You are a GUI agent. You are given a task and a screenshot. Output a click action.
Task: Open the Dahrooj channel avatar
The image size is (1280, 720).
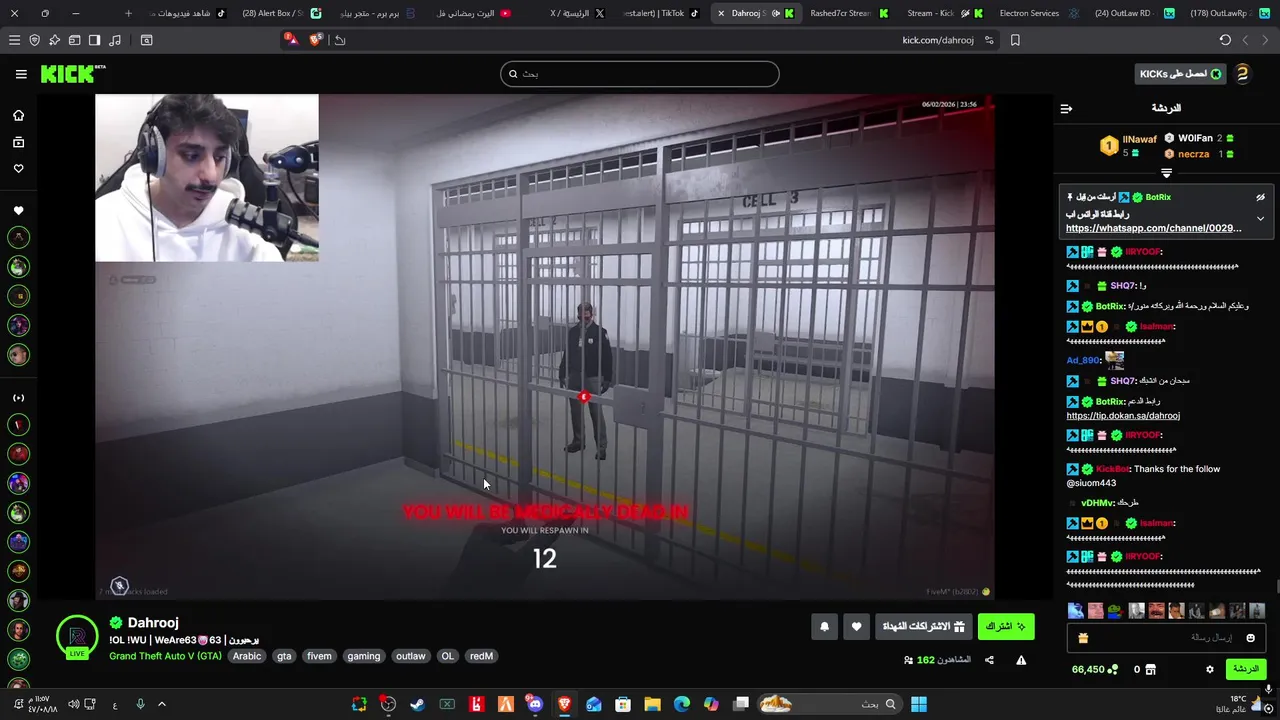[77, 637]
